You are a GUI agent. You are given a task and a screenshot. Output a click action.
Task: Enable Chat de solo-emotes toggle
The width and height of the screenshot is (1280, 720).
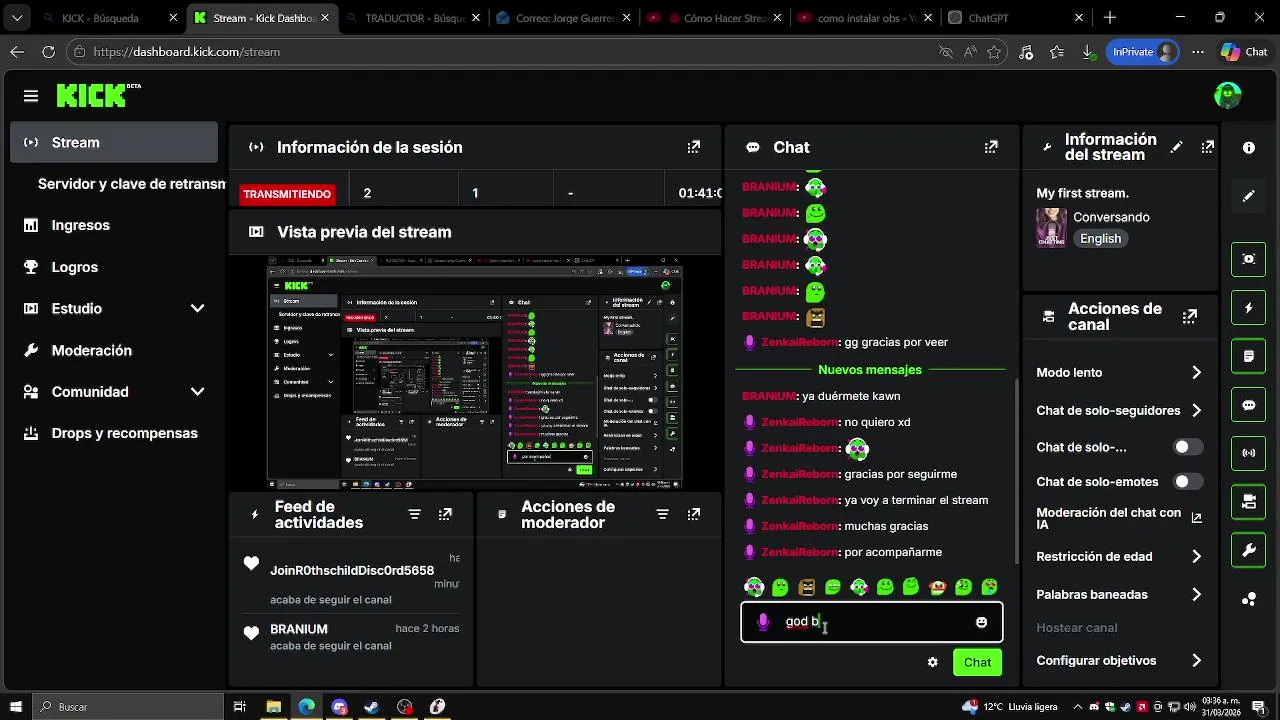[1188, 481]
